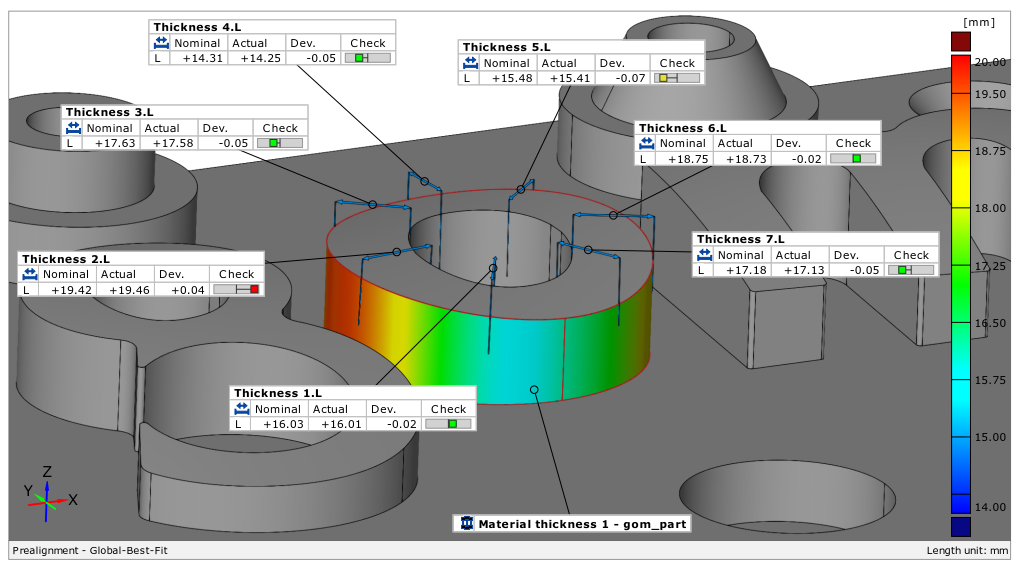Click the green check indicator of Thickness 6.L
The image size is (1018, 563).
click(856, 158)
